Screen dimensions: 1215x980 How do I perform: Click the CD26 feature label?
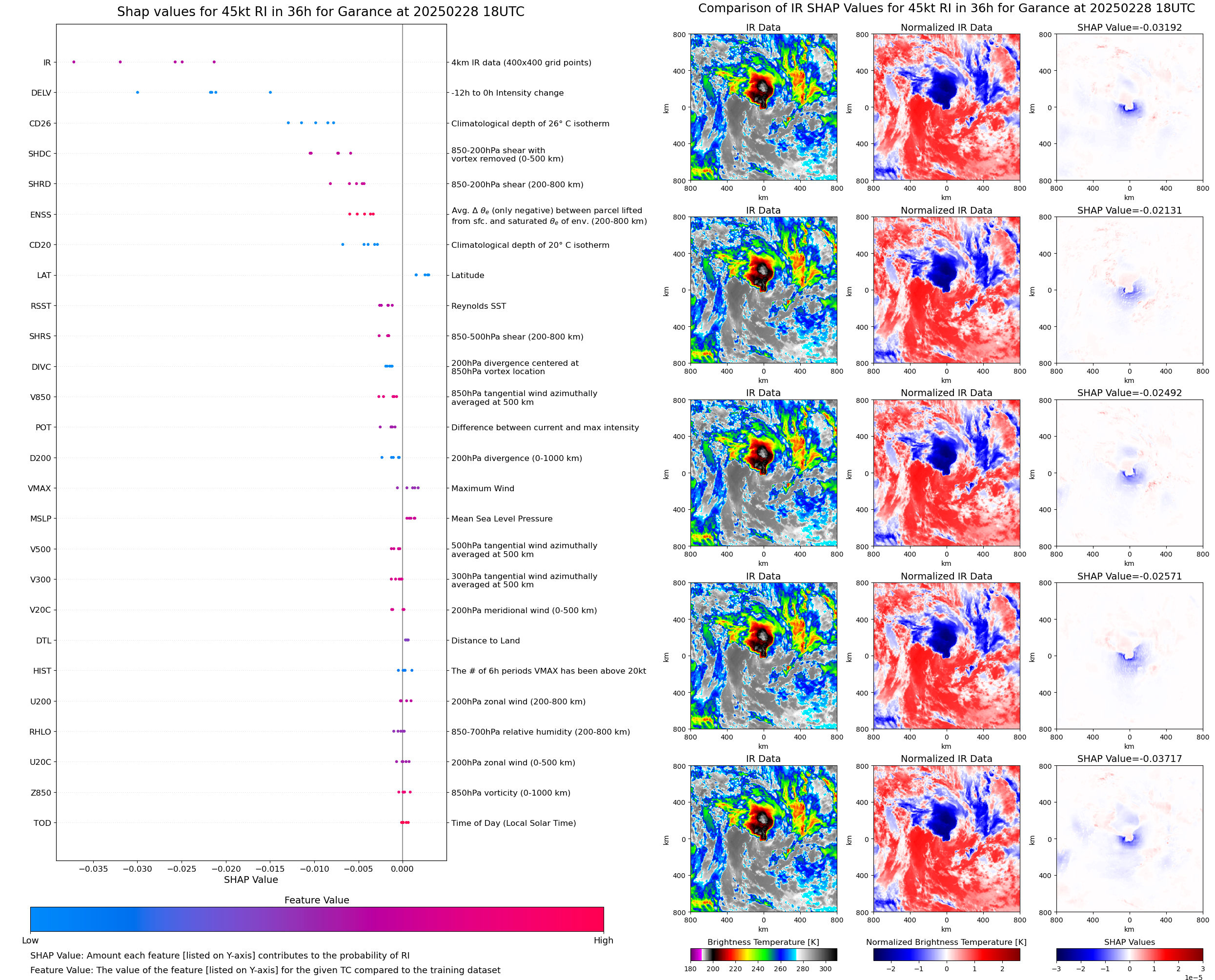[x=40, y=123]
